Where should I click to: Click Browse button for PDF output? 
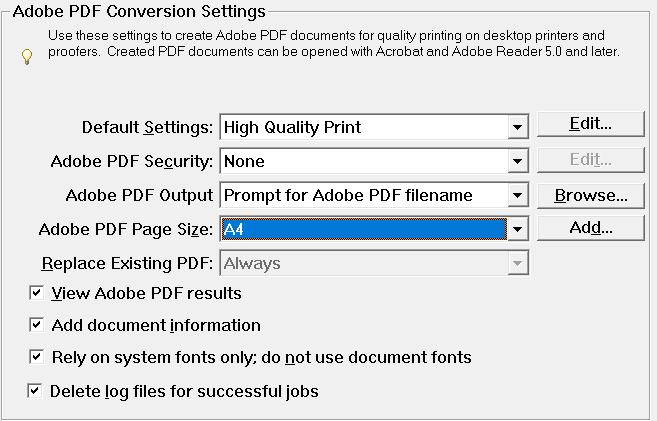[x=590, y=195]
